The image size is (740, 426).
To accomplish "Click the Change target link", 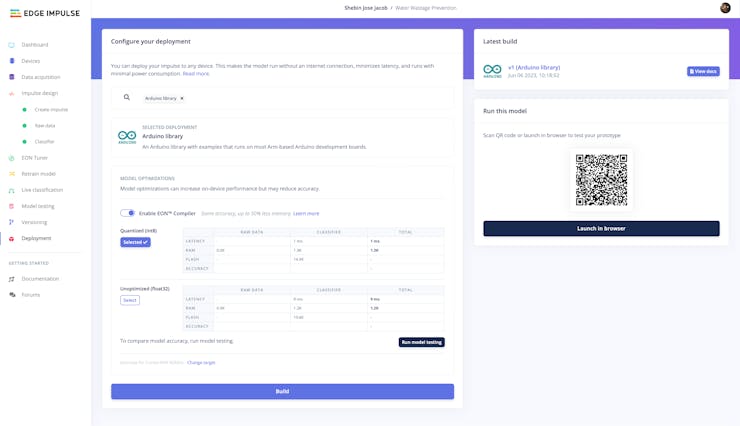I will pos(201,363).
